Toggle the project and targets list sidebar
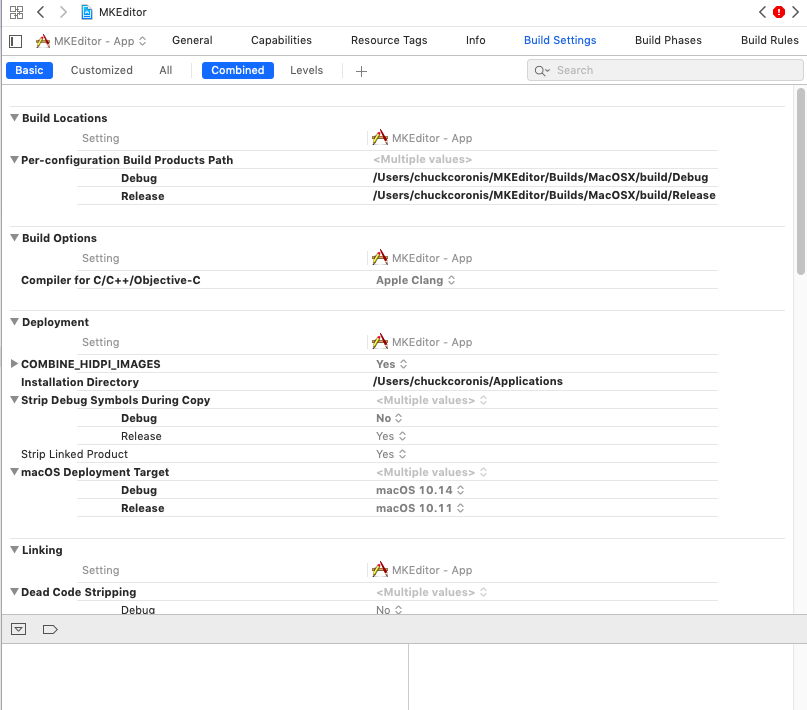 pyautogui.click(x=16, y=41)
